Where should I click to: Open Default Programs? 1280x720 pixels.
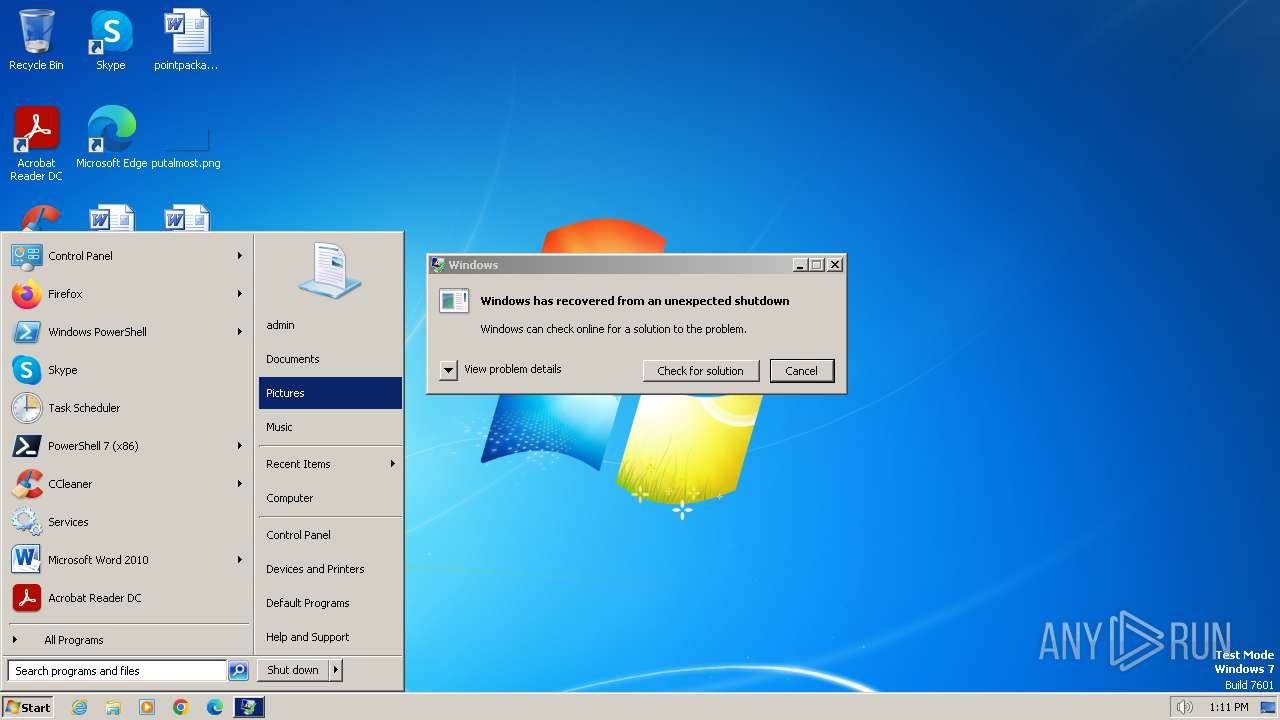(x=330, y=603)
